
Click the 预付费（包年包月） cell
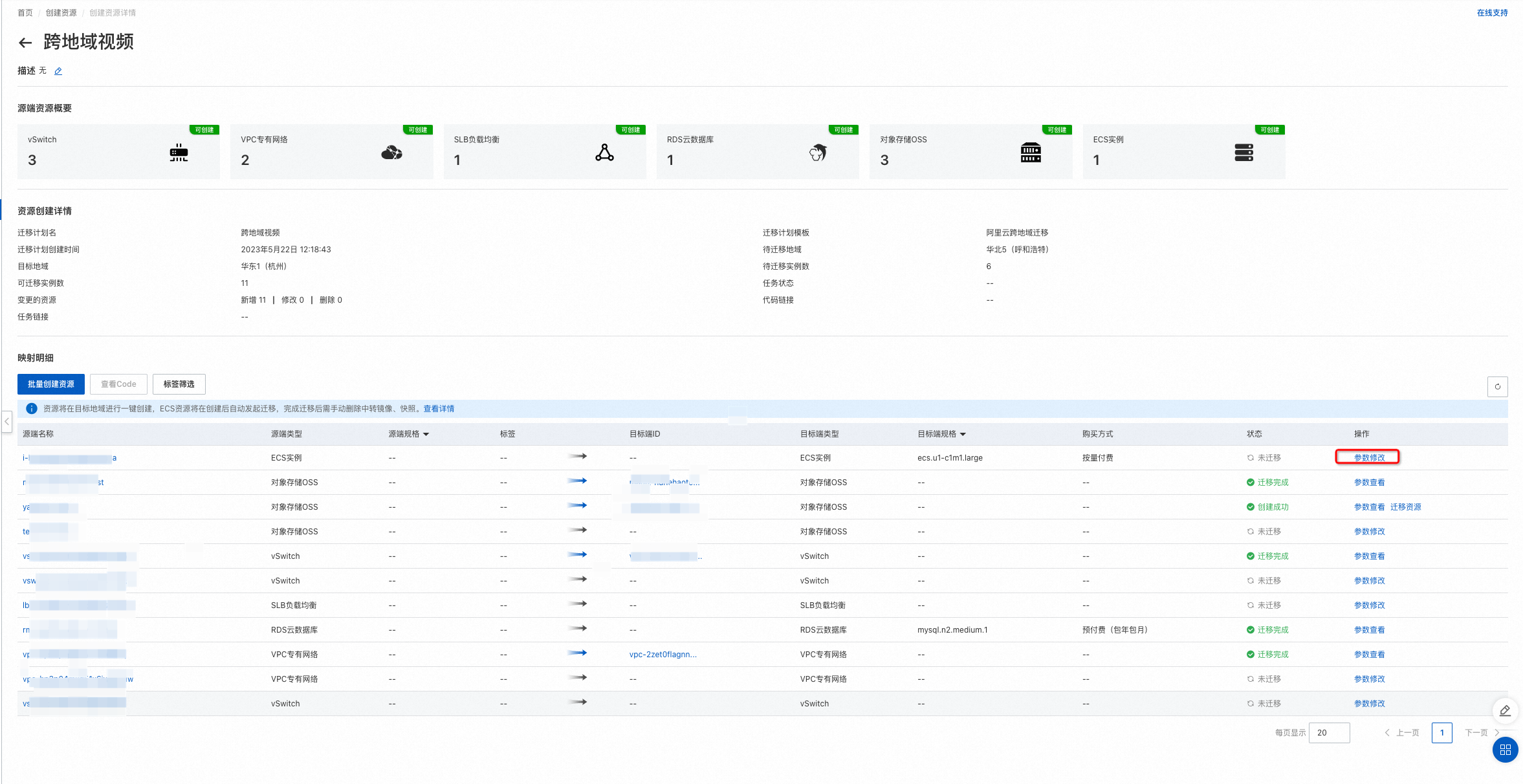click(1115, 630)
